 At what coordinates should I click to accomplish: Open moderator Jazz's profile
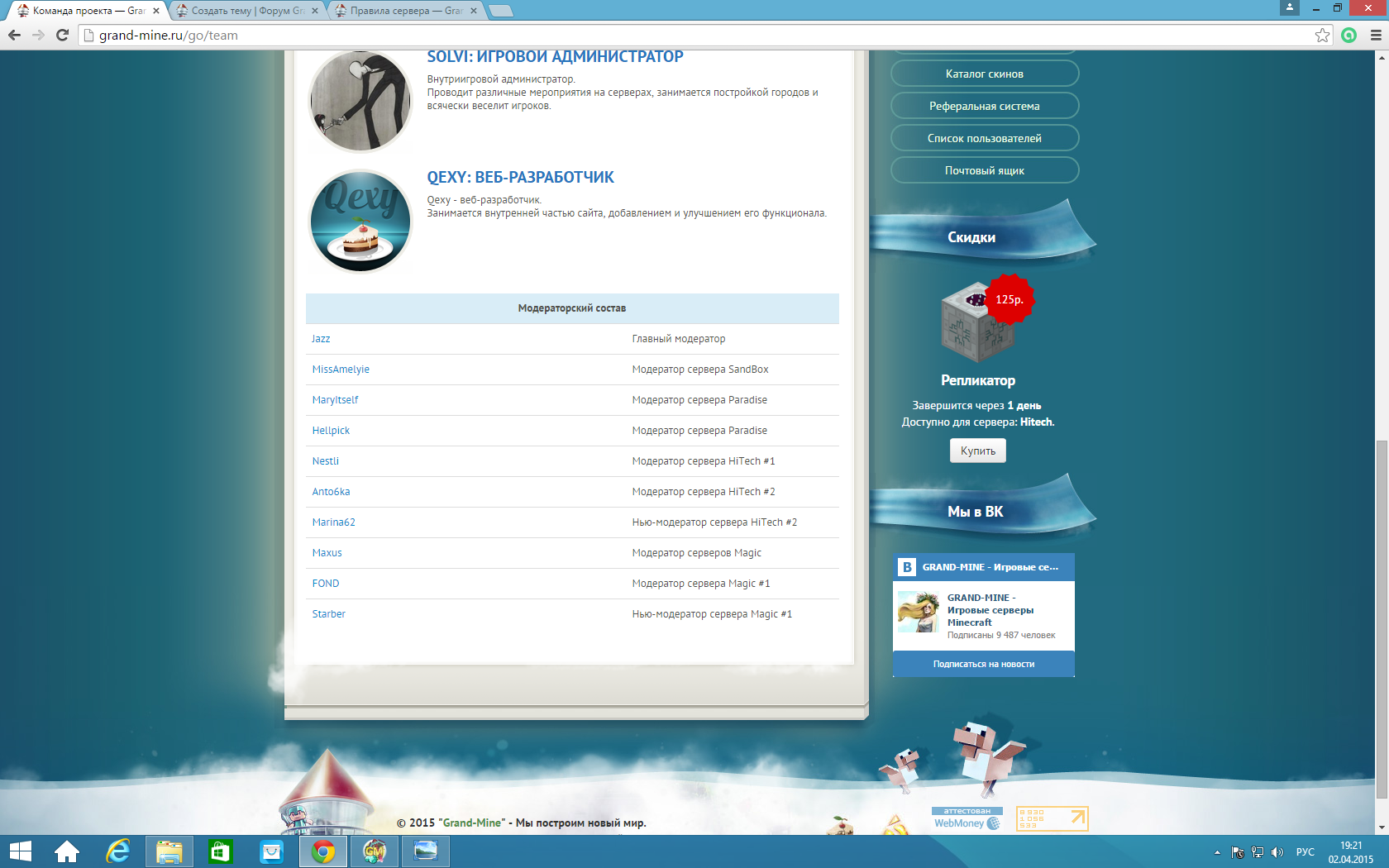click(321, 339)
